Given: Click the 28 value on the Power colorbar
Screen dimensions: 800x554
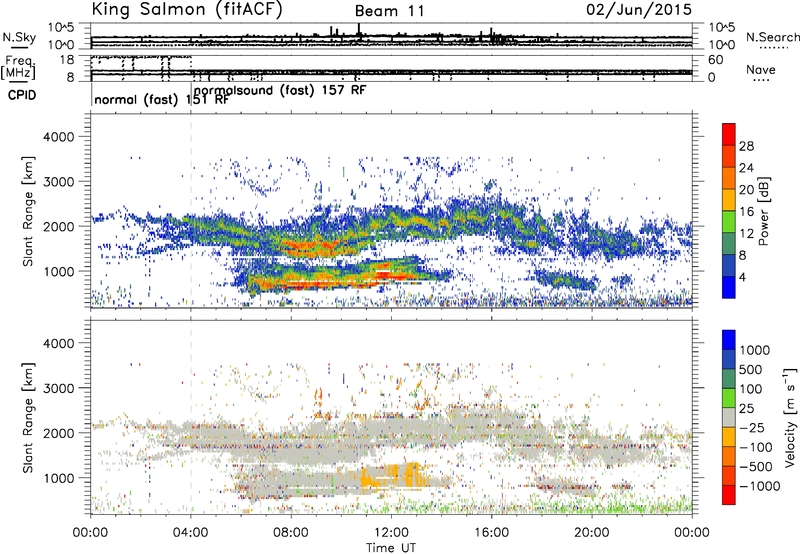Looking at the screenshot, I should pyautogui.click(x=746, y=146).
